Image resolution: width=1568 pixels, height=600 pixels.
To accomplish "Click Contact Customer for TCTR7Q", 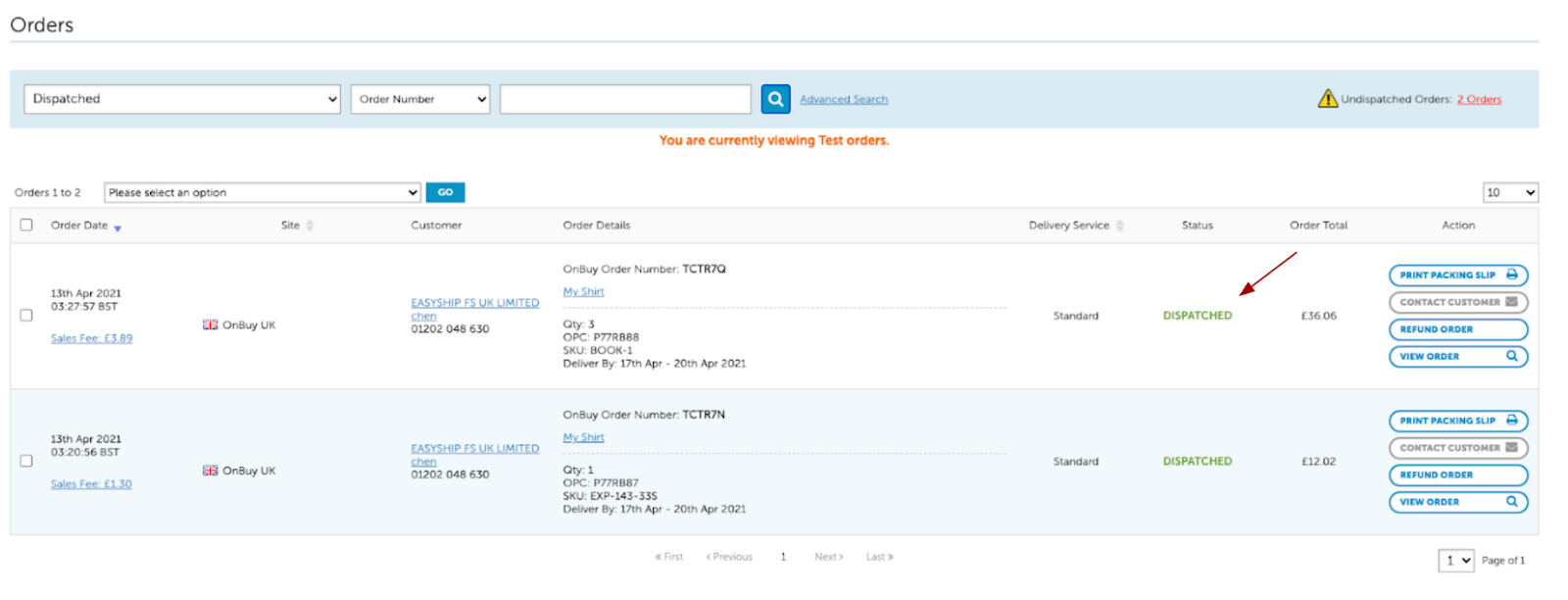I will pyautogui.click(x=1458, y=302).
